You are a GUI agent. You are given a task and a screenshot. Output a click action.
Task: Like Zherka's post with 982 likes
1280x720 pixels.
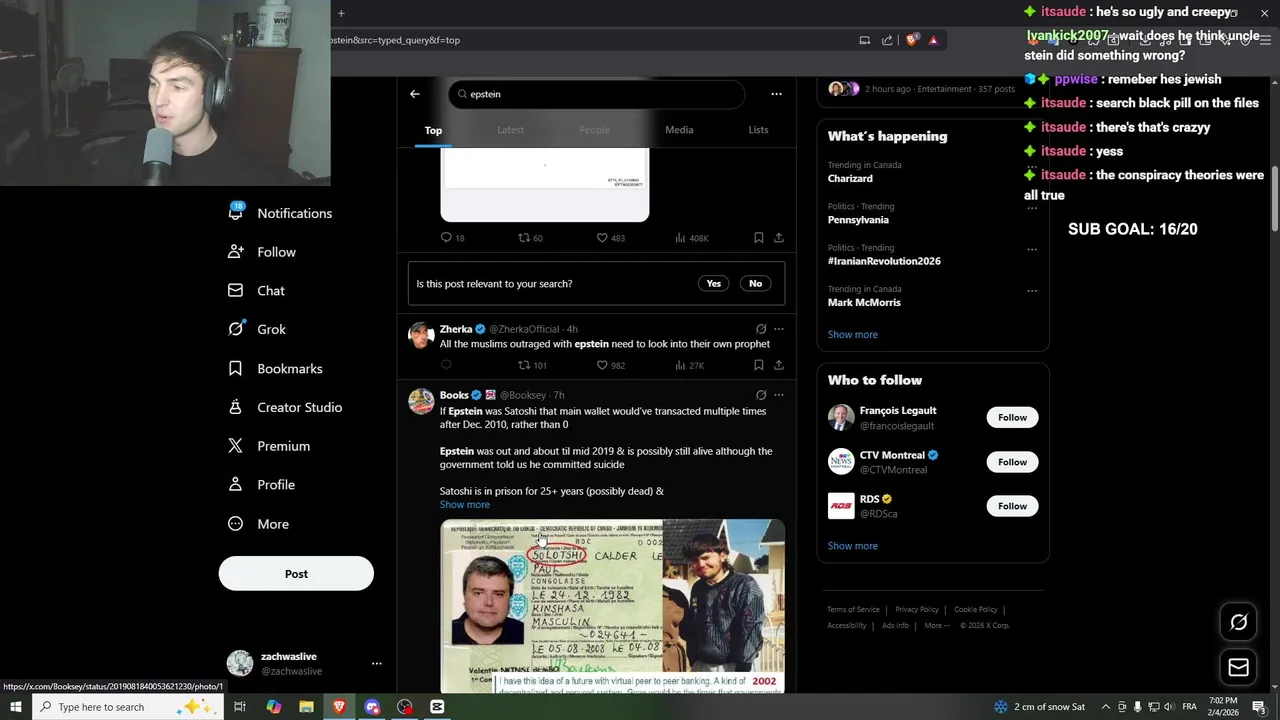(x=610, y=365)
